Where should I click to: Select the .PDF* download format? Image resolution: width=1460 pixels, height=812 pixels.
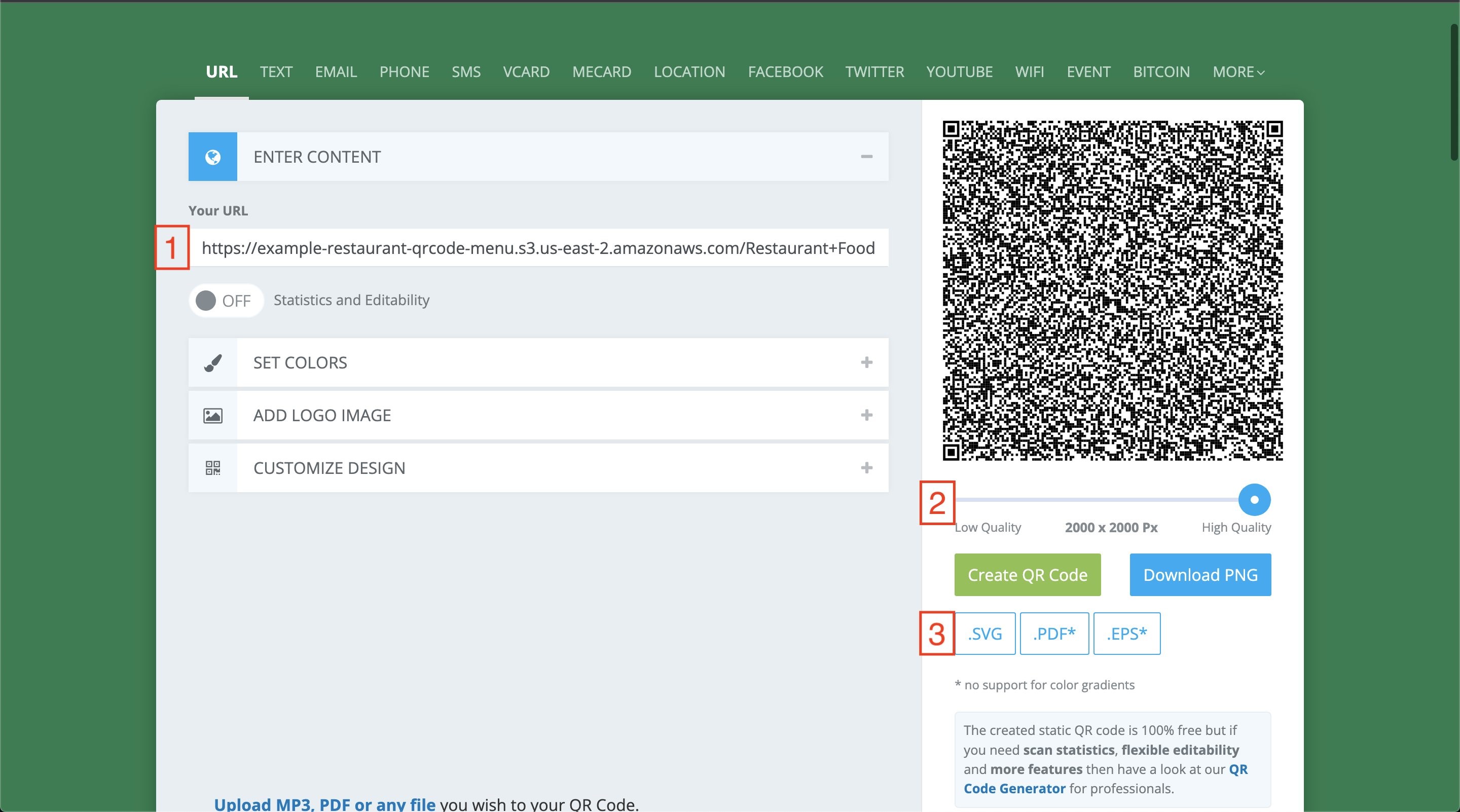coord(1054,633)
